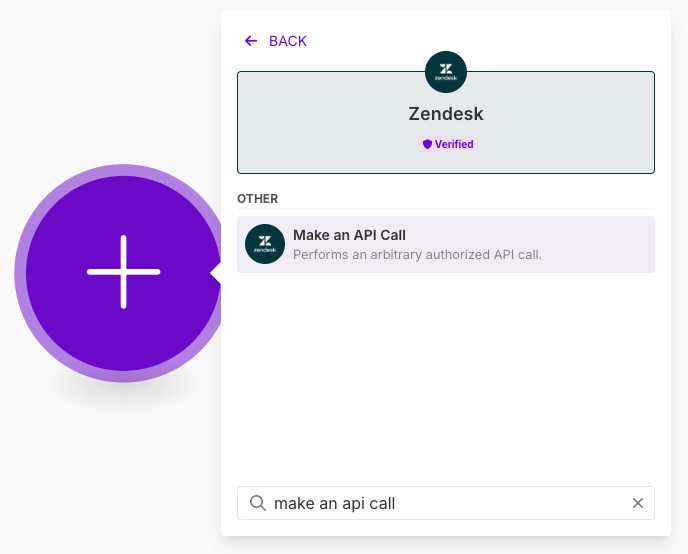Click the large purple plus module
688x554 pixels.
[123, 273]
